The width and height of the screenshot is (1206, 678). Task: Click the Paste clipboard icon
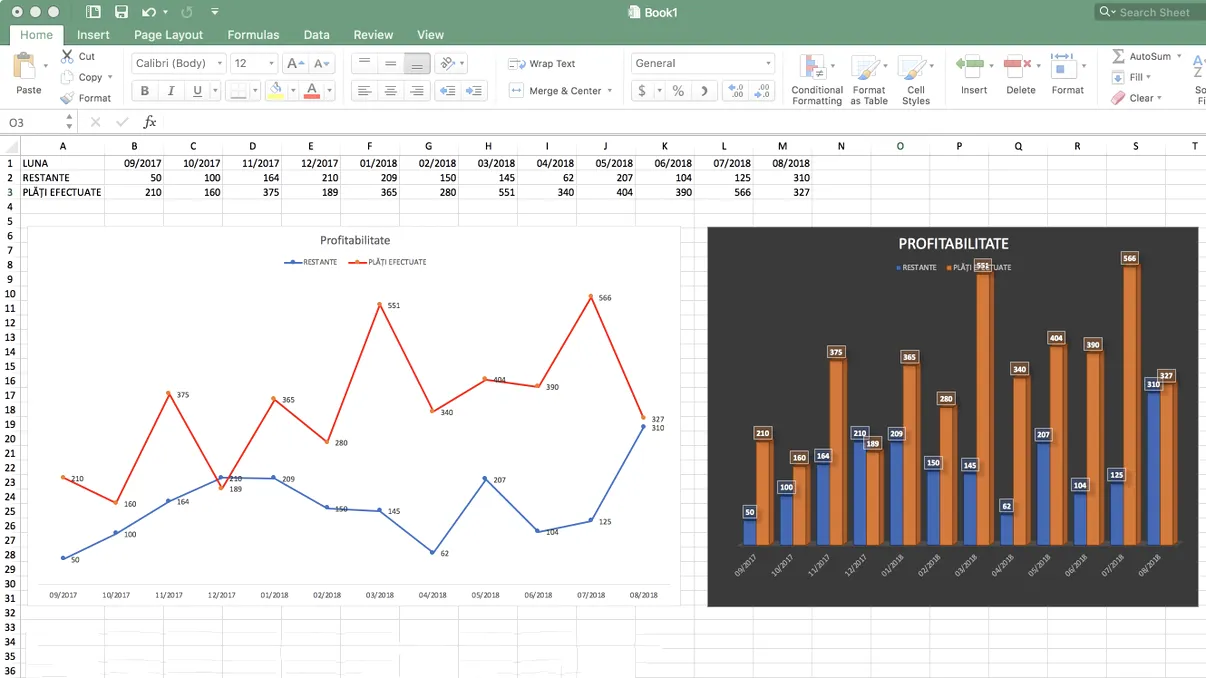pyautogui.click(x=24, y=67)
